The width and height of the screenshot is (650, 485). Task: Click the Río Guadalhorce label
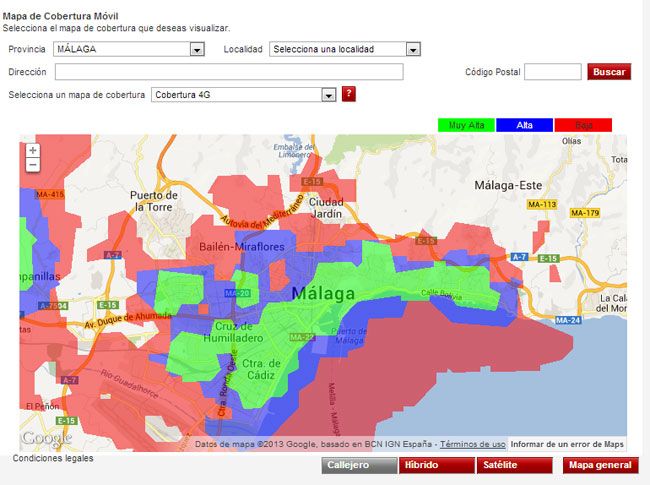[x=129, y=385]
